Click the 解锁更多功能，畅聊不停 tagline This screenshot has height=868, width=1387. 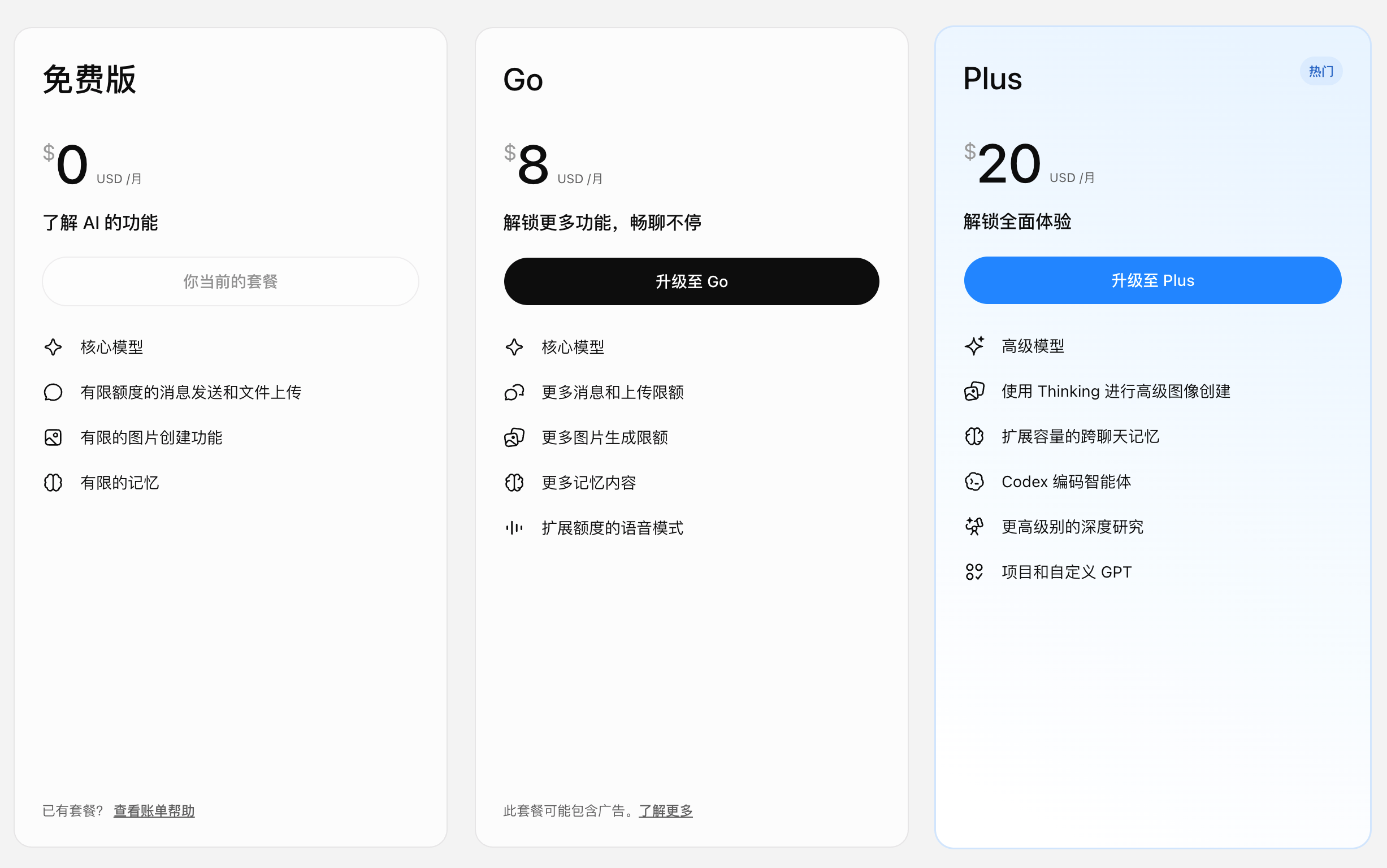pyautogui.click(x=602, y=222)
